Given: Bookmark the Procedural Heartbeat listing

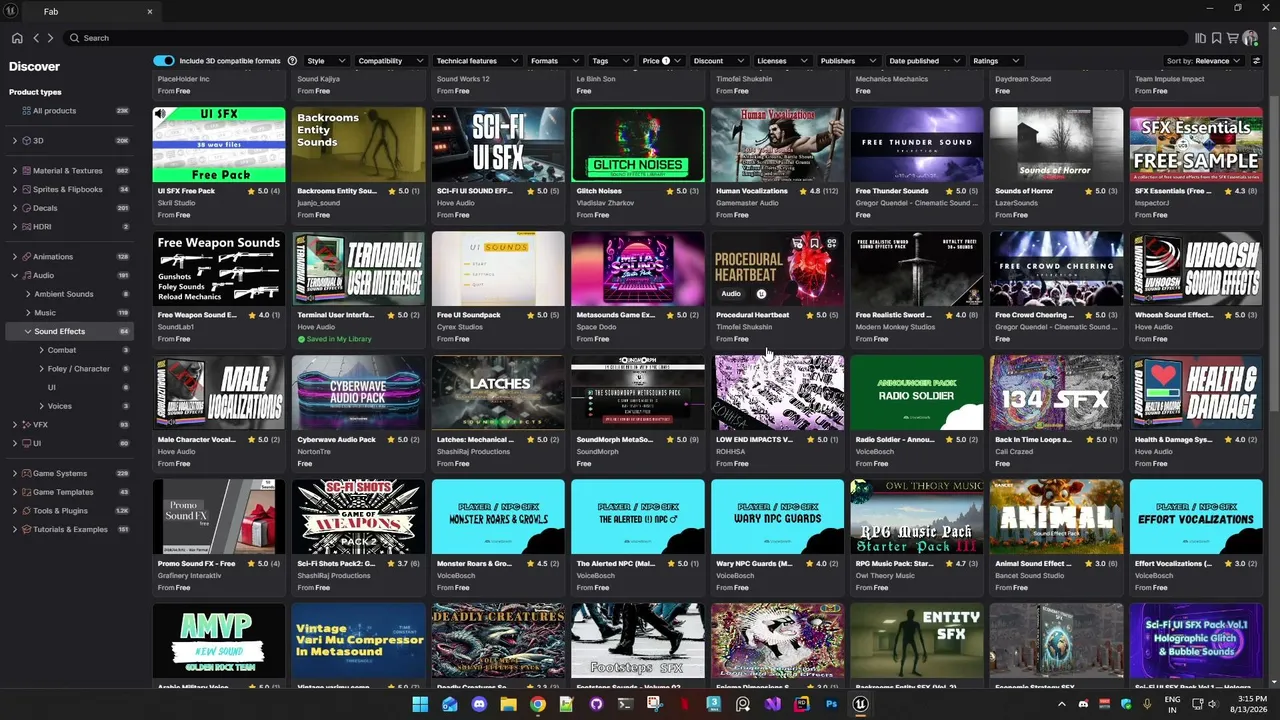Looking at the screenshot, I should click(815, 243).
